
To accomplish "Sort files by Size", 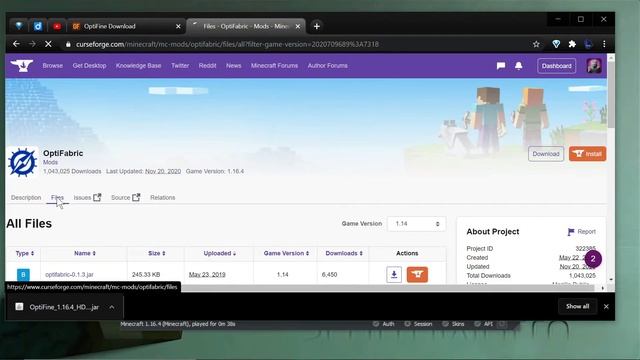I will coord(156,253).
